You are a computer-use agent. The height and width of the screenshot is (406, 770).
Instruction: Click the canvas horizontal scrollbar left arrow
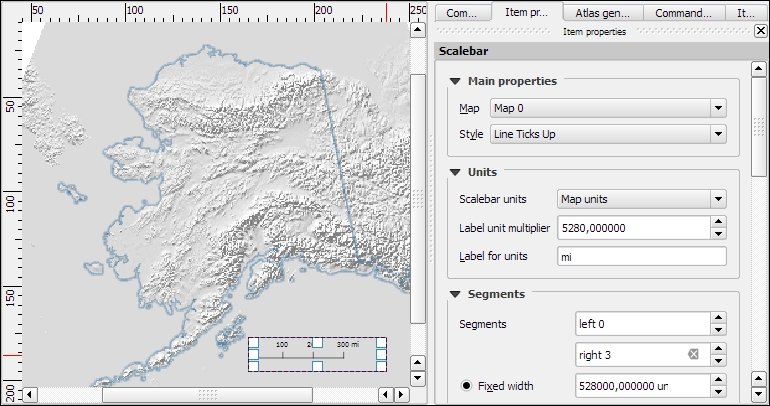pos(29,395)
